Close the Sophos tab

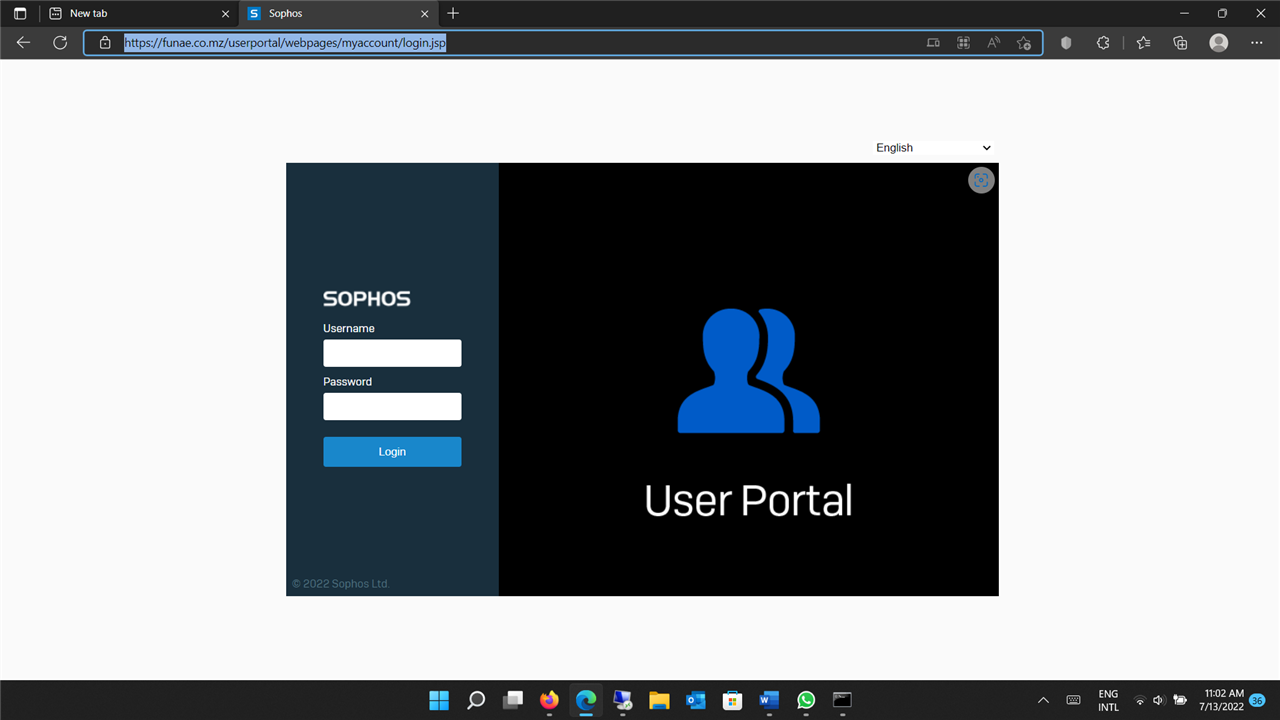pos(425,14)
